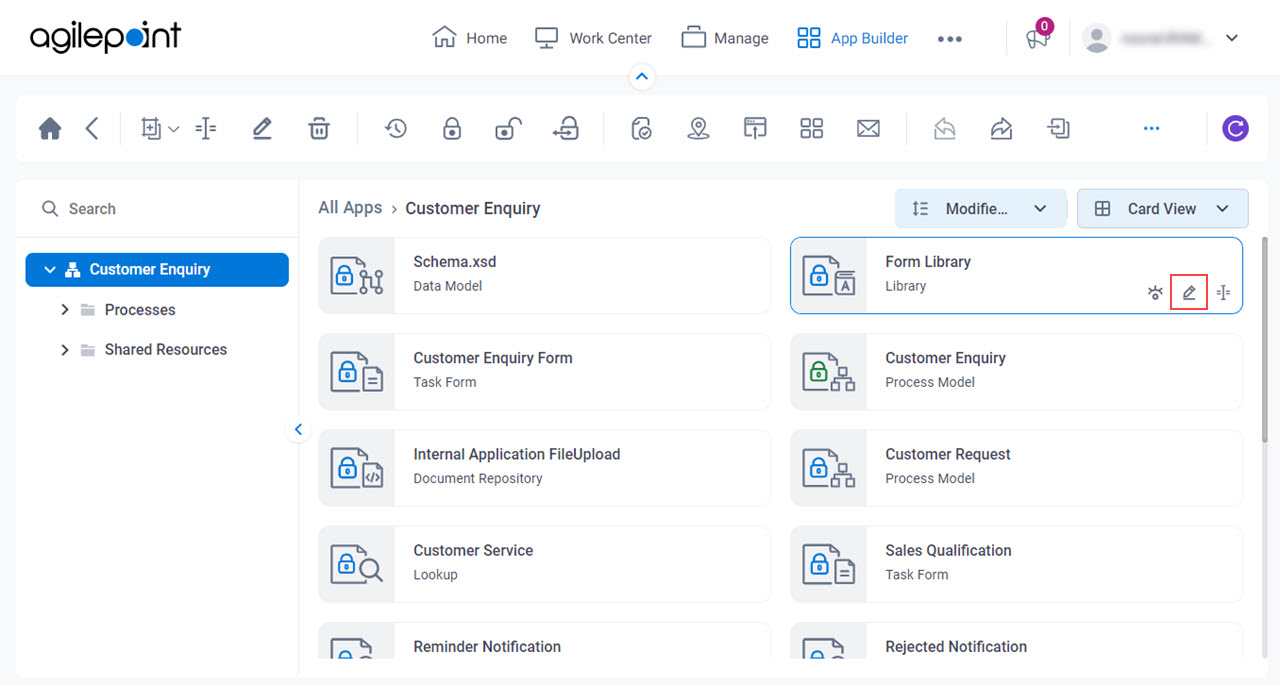The height and width of the screenshot is (685, 1280).
Task: Open the Manage tab
Action: click(725, 38)
